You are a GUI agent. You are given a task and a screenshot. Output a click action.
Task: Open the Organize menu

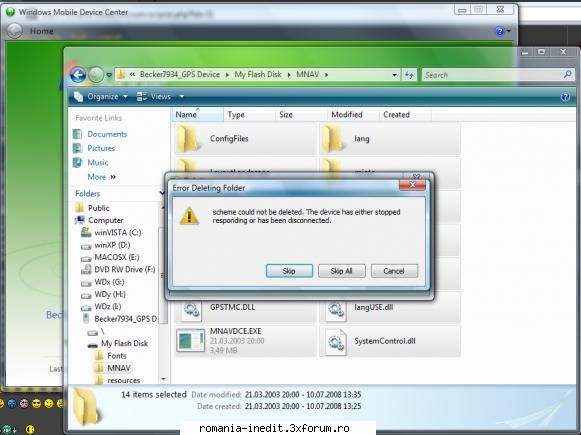(x=101, y=97)
